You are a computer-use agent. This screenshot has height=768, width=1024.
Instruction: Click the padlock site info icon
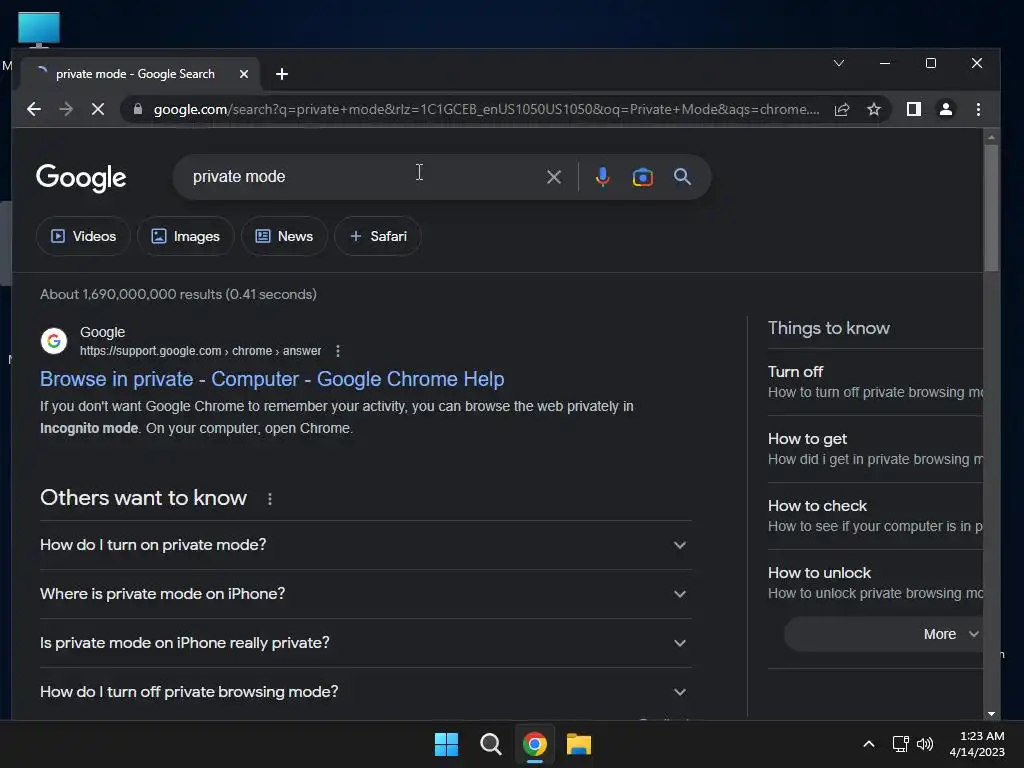tap(138, 109)
